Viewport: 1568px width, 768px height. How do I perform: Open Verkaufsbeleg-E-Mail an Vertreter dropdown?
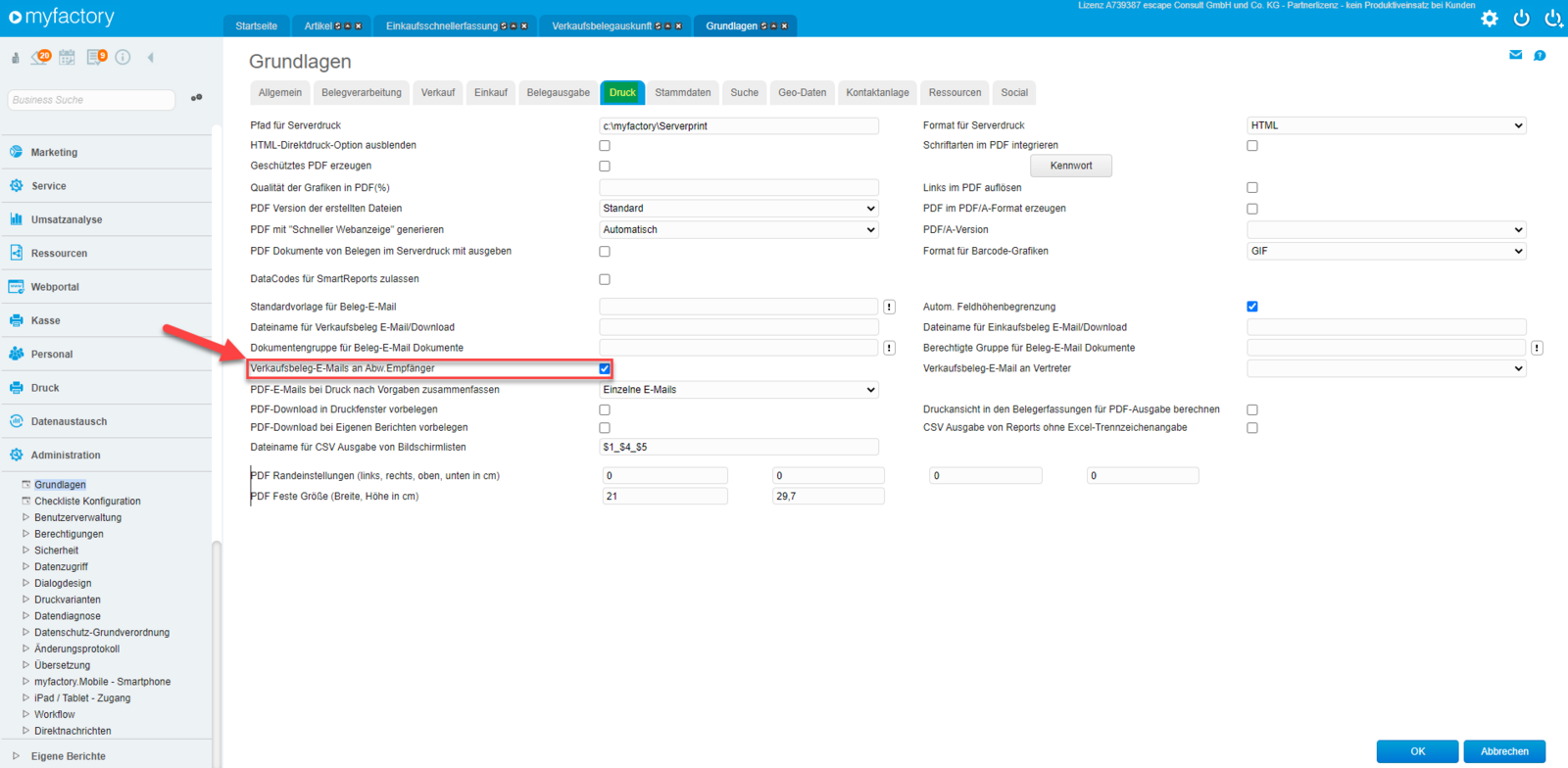point(1387,368)
